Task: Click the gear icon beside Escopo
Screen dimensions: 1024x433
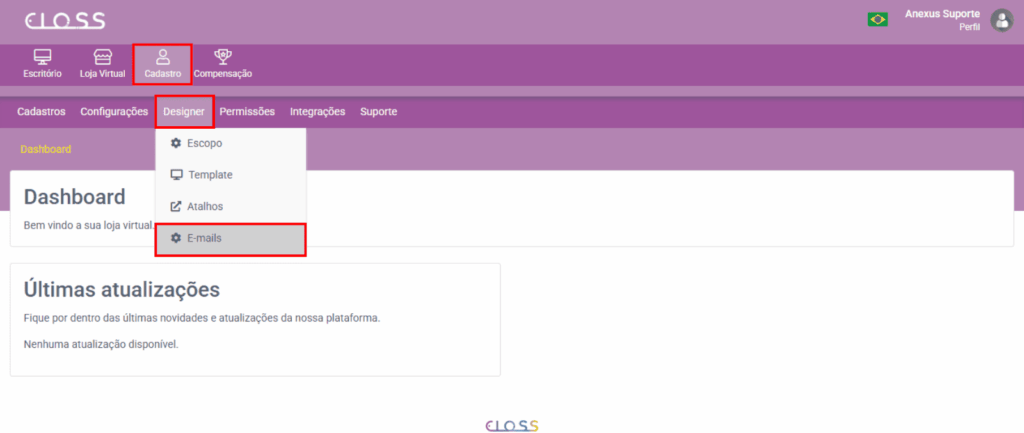Action: coord(176,143)
